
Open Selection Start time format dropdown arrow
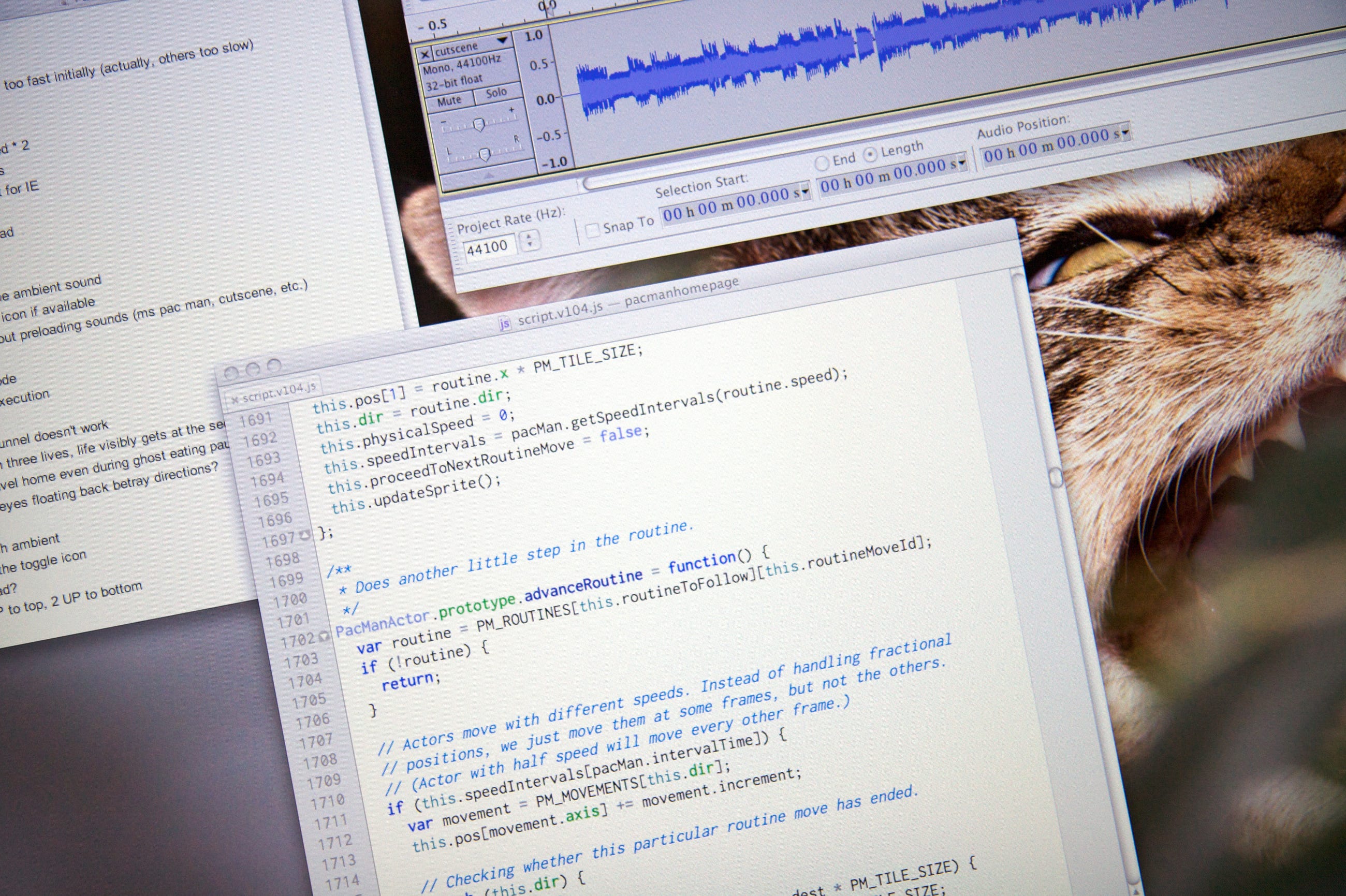(804, 192)
